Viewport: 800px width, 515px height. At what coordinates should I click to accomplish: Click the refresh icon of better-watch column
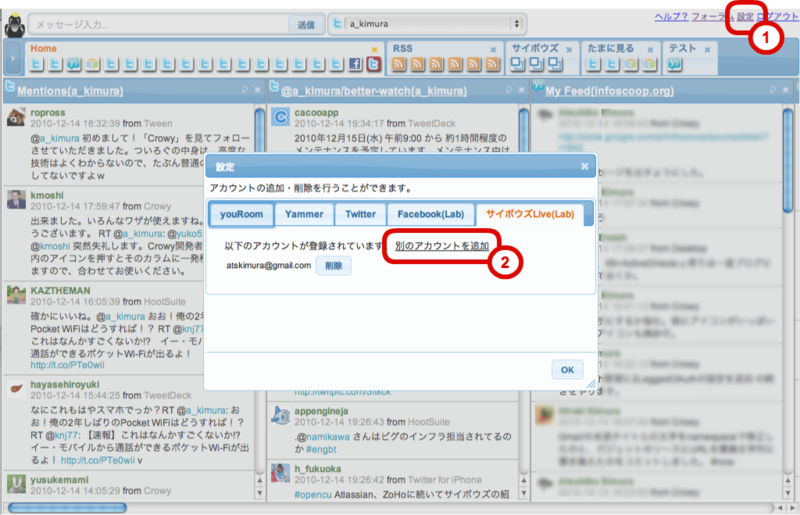click(509, 90)
